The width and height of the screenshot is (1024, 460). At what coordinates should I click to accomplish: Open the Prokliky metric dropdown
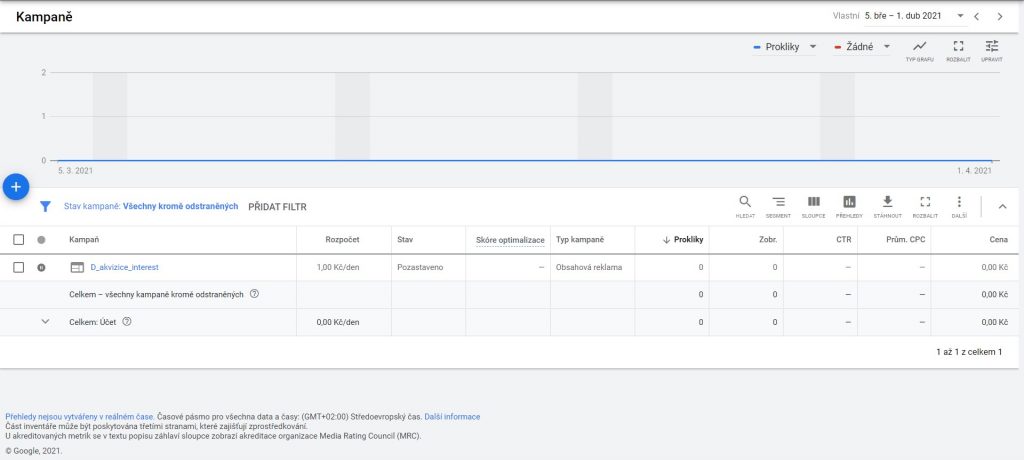pos(786,47)
